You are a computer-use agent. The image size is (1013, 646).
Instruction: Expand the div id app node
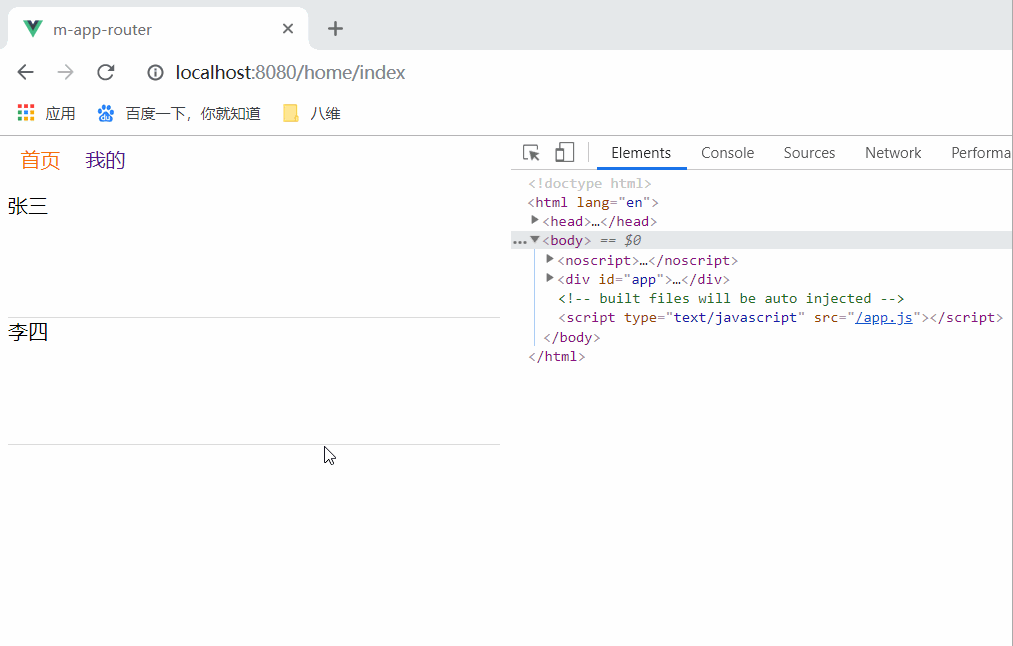[x=550, y=278]
